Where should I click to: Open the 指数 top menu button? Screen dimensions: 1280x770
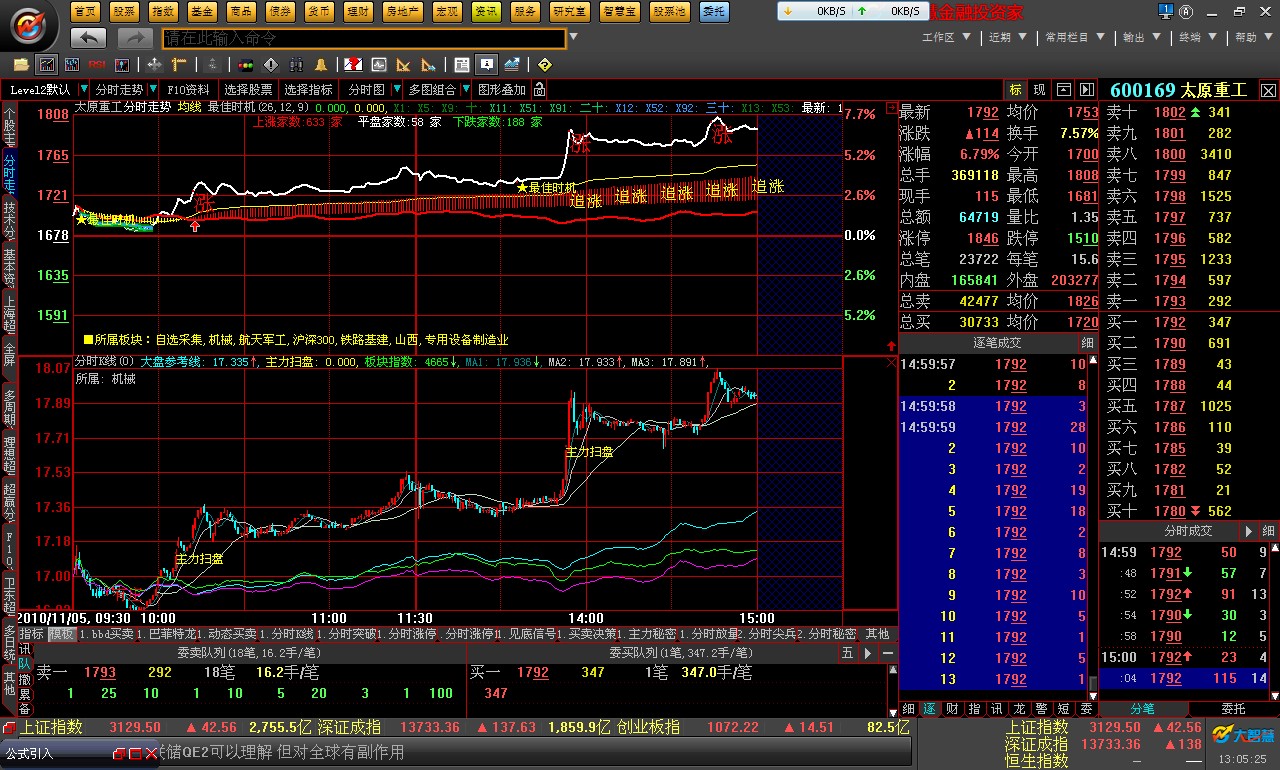click(163, 11)
